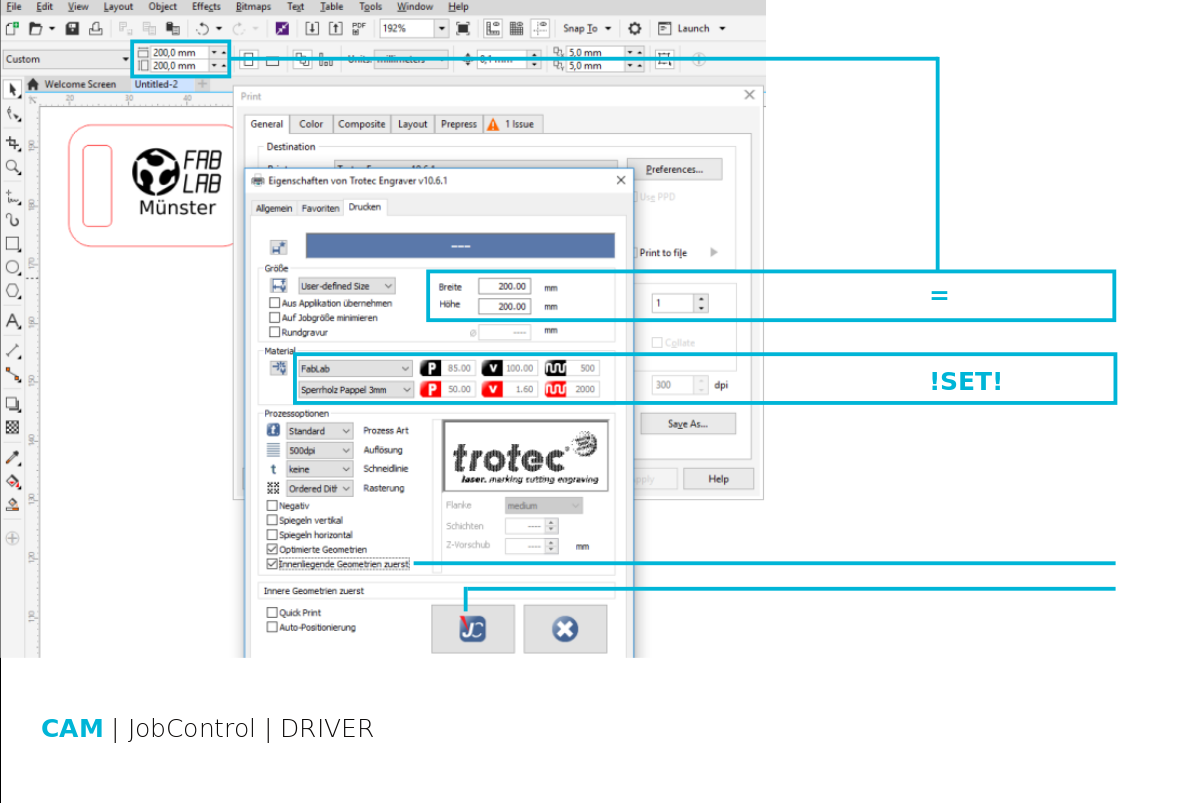Enable the Quick Print checkbox

pyautogui.click(x=272, y=612)
